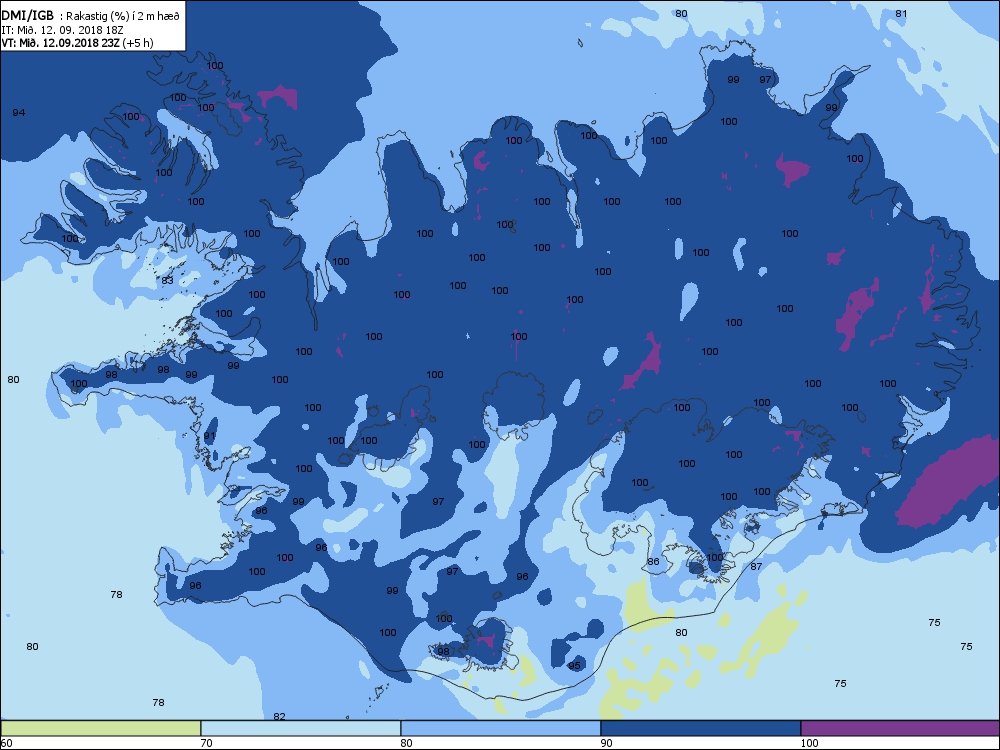Click the humidity value '94' on the map
The width and height of the screenshot is (1000, 750).
pos(19,112)
